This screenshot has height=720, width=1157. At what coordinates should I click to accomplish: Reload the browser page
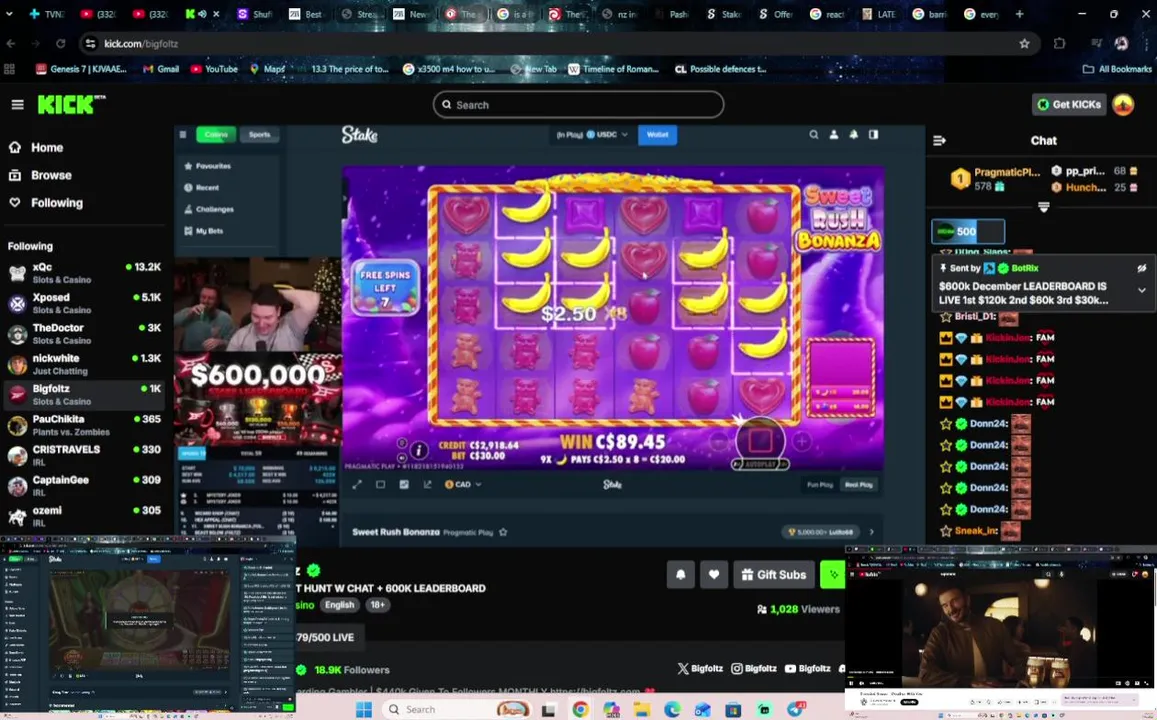pos(61,44)
